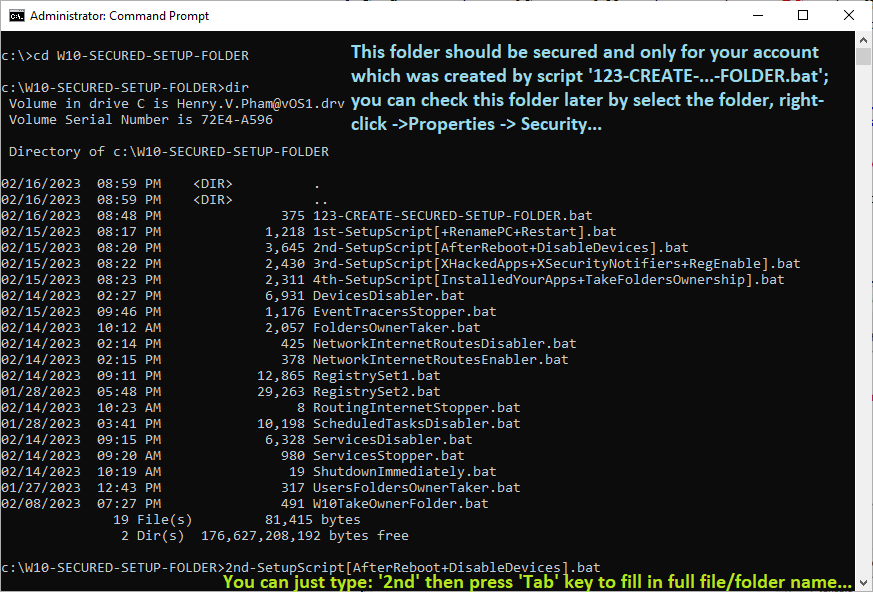The height and width of the screenshot is (592, 873).
Task: Minimize the Command Prompt window
Action: (x=757, y=16)
